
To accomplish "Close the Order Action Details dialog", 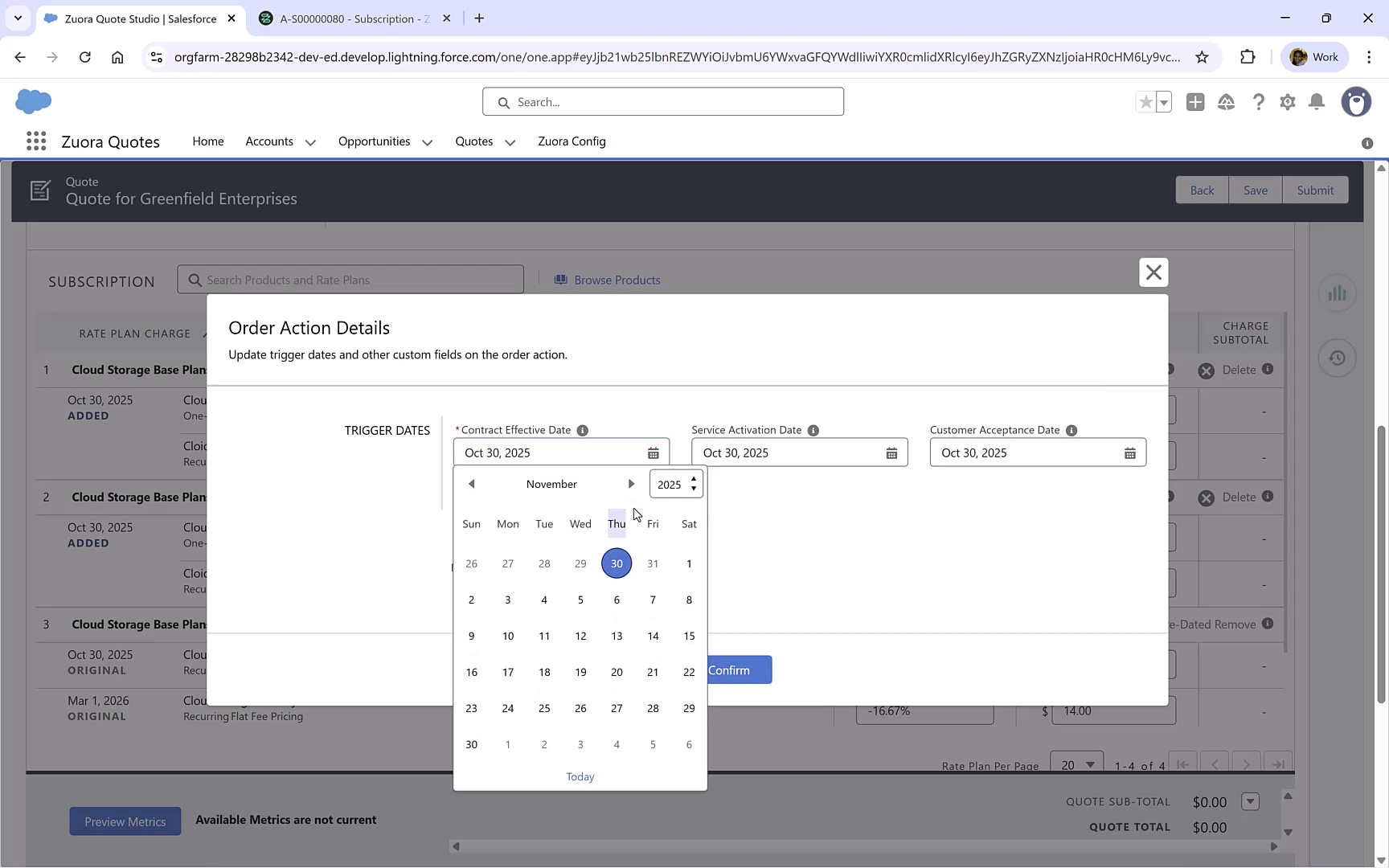I will pos(1153,272).
